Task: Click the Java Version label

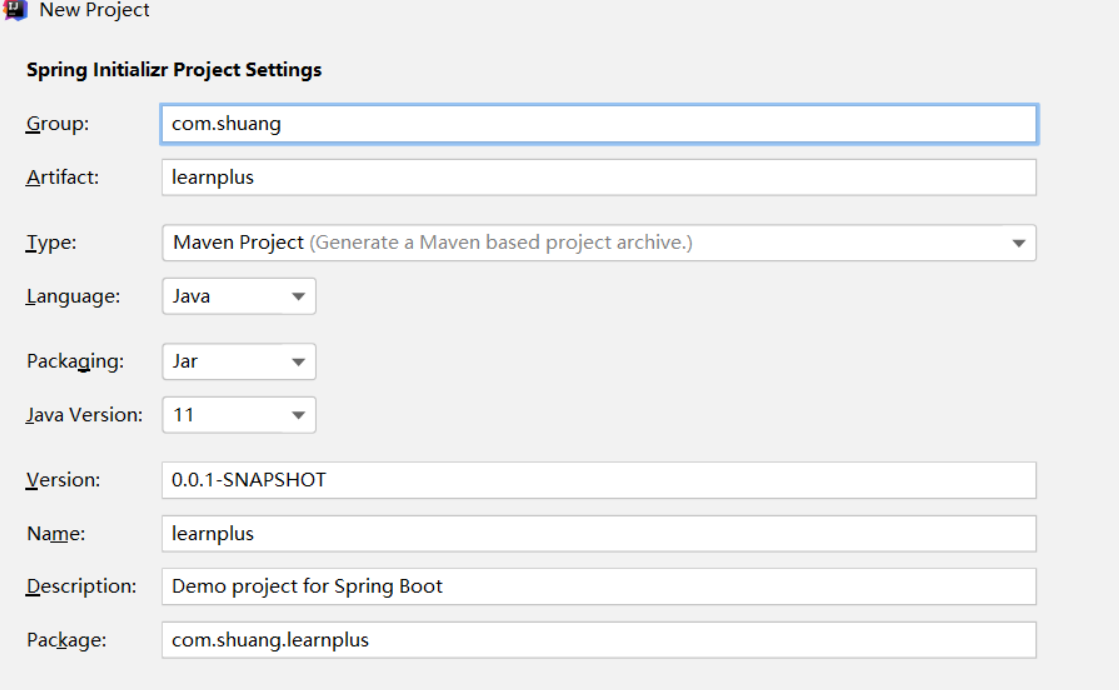Action: tap(84, 415)
